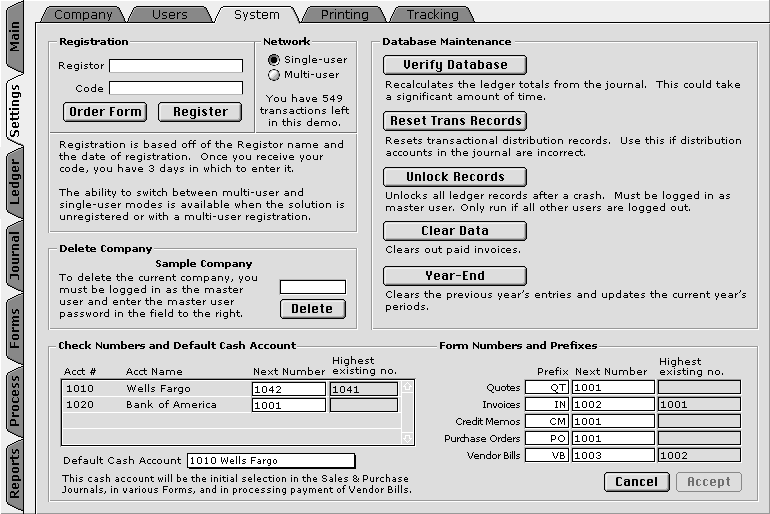Click Purchase Orders highest existing no. field
Image resolution: width=770 pixels, height=514 pixels.
click(699, 438)
